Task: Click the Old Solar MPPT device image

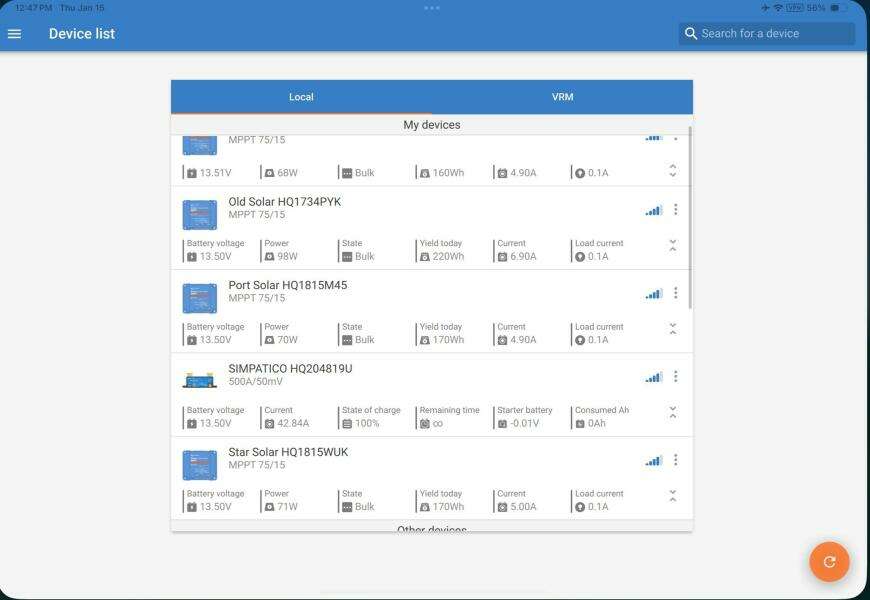Action: point(199,214)
